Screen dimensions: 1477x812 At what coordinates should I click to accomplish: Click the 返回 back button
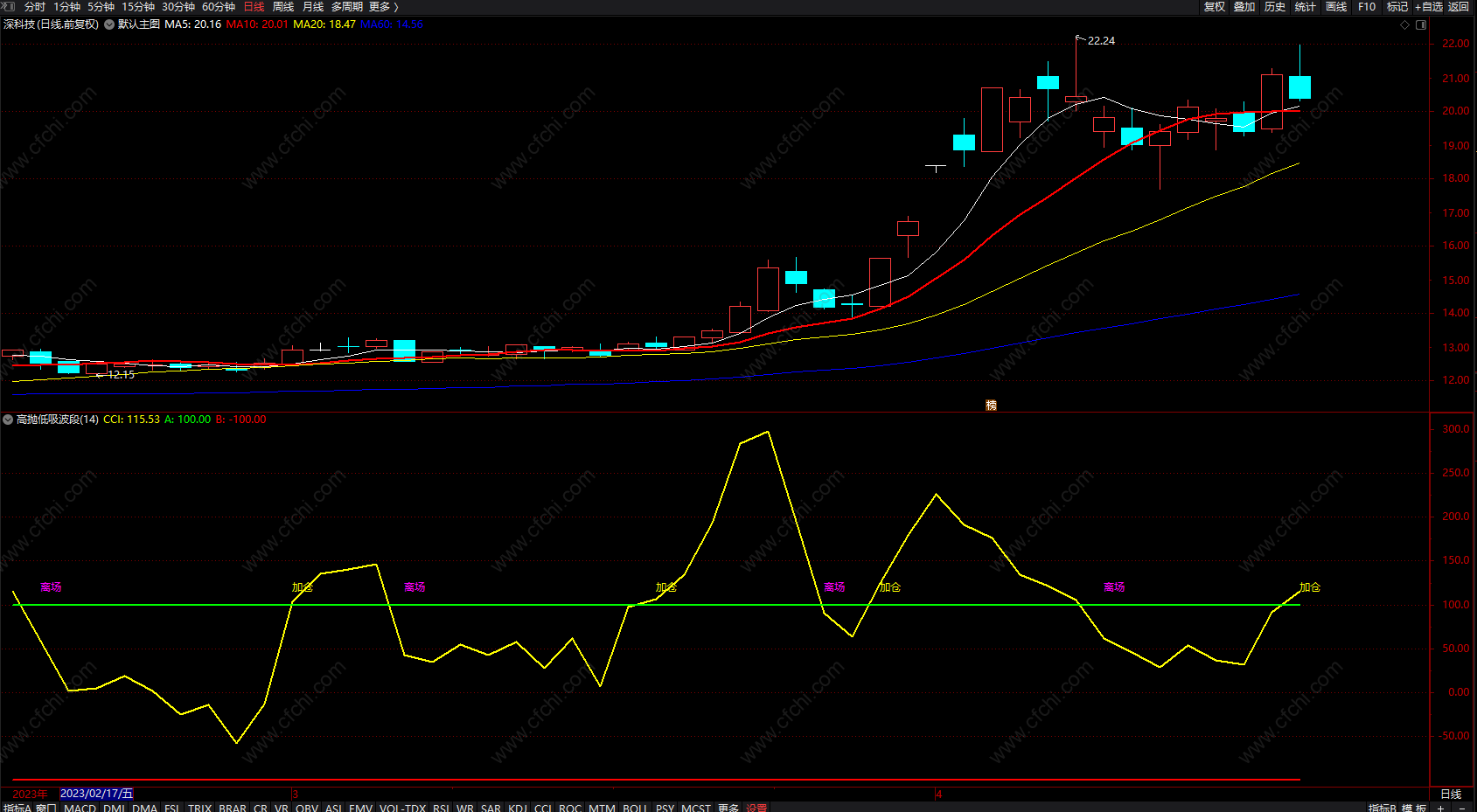(1459, 7)
